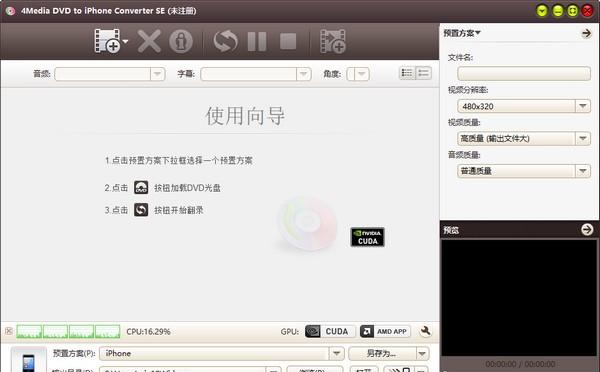Screen dimensions: 600x372
Task: Click the arrow icon in 预览 panel header
Action: 587,230
